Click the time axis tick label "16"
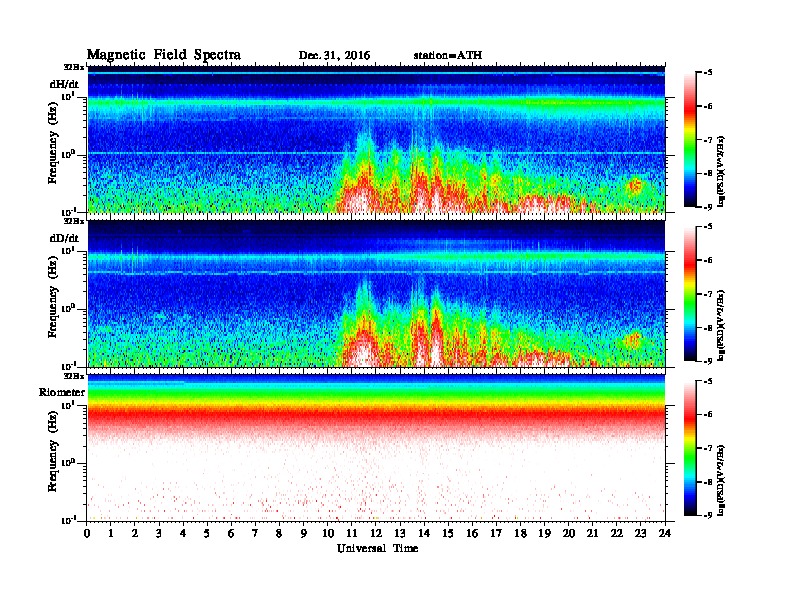Viewport: 792px width, 612px height. coord(472,533)
